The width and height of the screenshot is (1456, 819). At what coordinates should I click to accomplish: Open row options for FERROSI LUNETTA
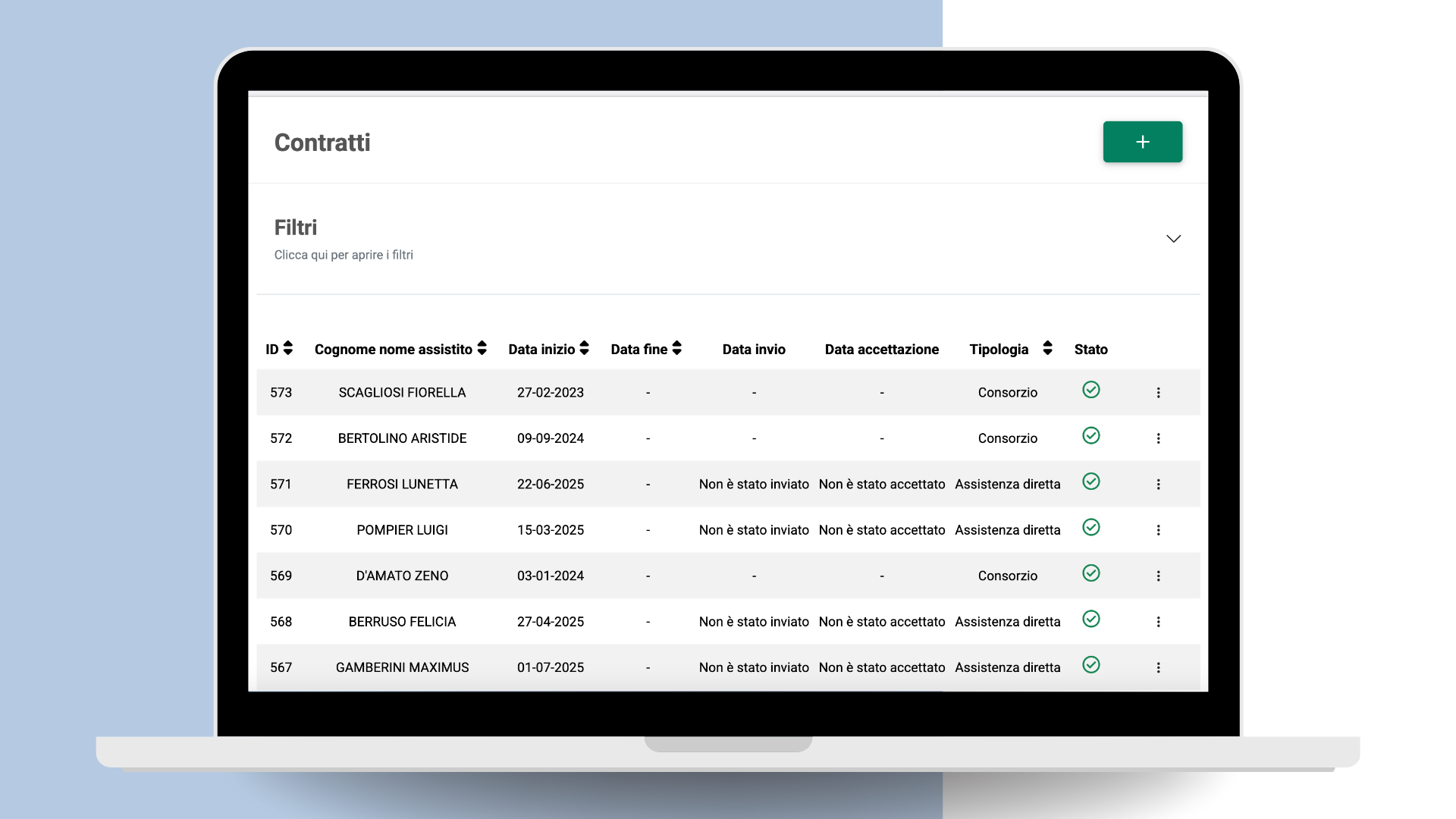(1158, 485)
